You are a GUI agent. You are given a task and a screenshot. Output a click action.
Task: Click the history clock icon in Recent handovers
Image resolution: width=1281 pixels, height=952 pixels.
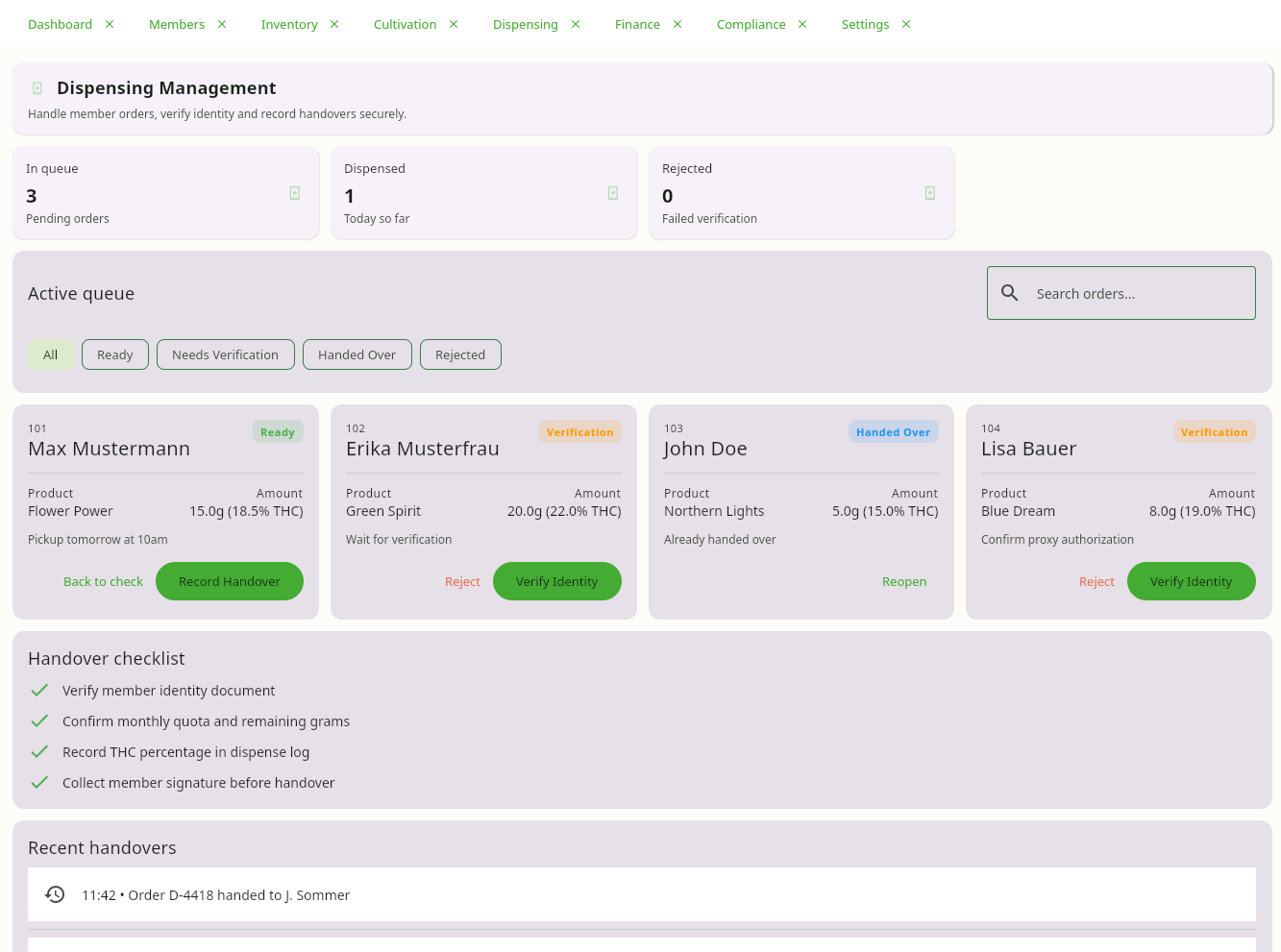click(55, 894)
